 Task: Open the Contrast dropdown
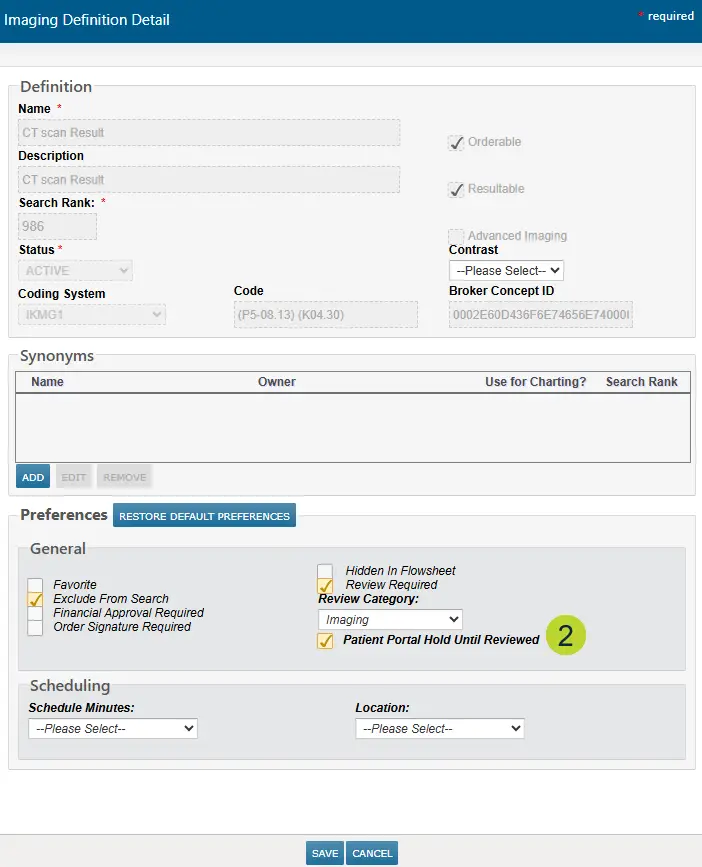coord(506,270)
